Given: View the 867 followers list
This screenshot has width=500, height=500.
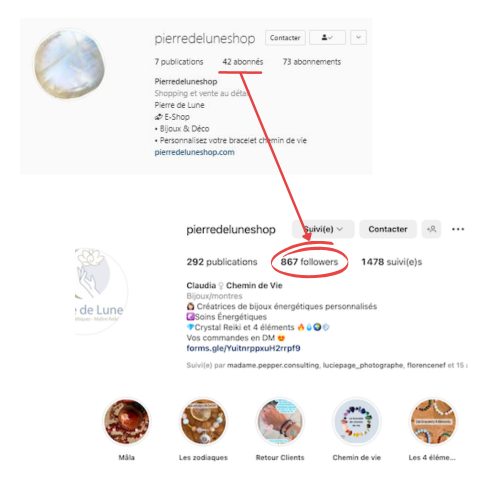Looking at the screenshot, I should pos(309,262).
